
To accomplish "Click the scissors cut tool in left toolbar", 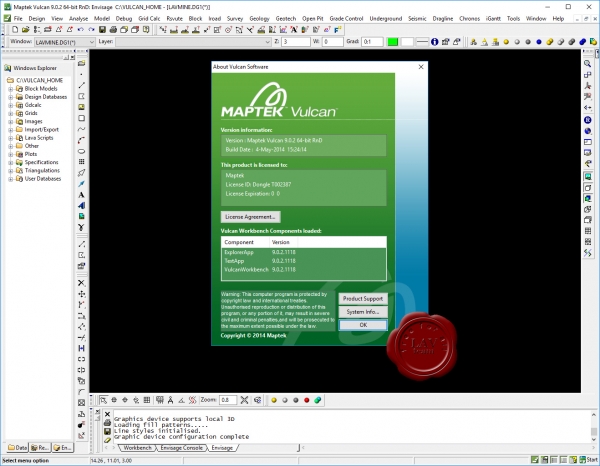I will pyautogui.click(x=82, y=227).
